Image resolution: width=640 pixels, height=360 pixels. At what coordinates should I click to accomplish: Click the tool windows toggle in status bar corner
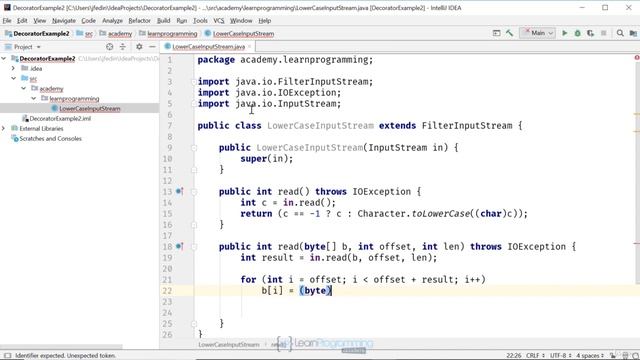coord(7,356)
